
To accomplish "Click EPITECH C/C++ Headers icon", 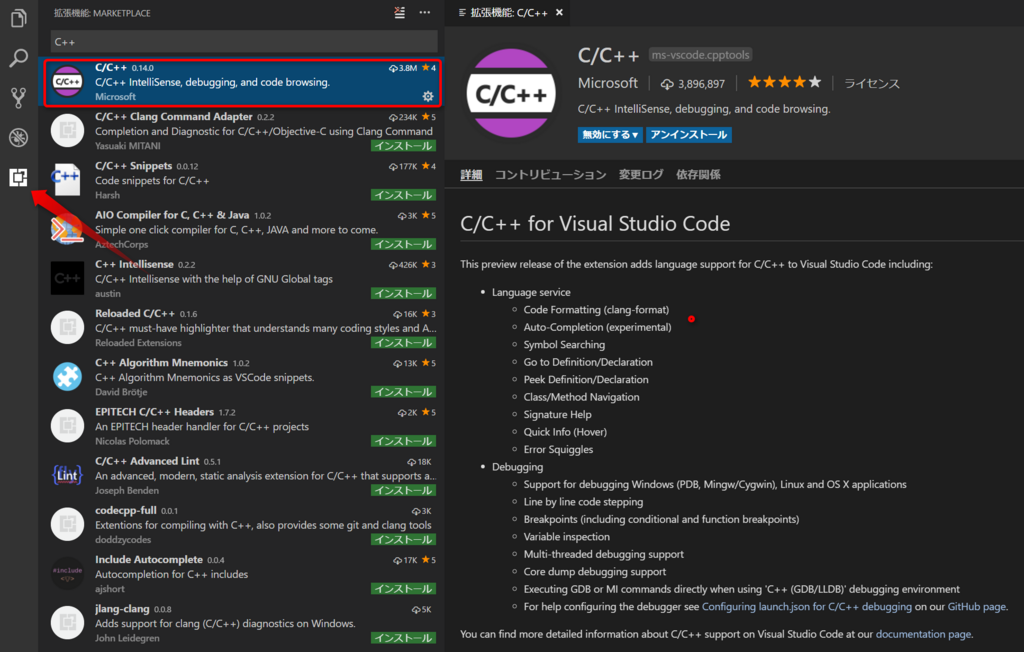I will click(67, 426).
